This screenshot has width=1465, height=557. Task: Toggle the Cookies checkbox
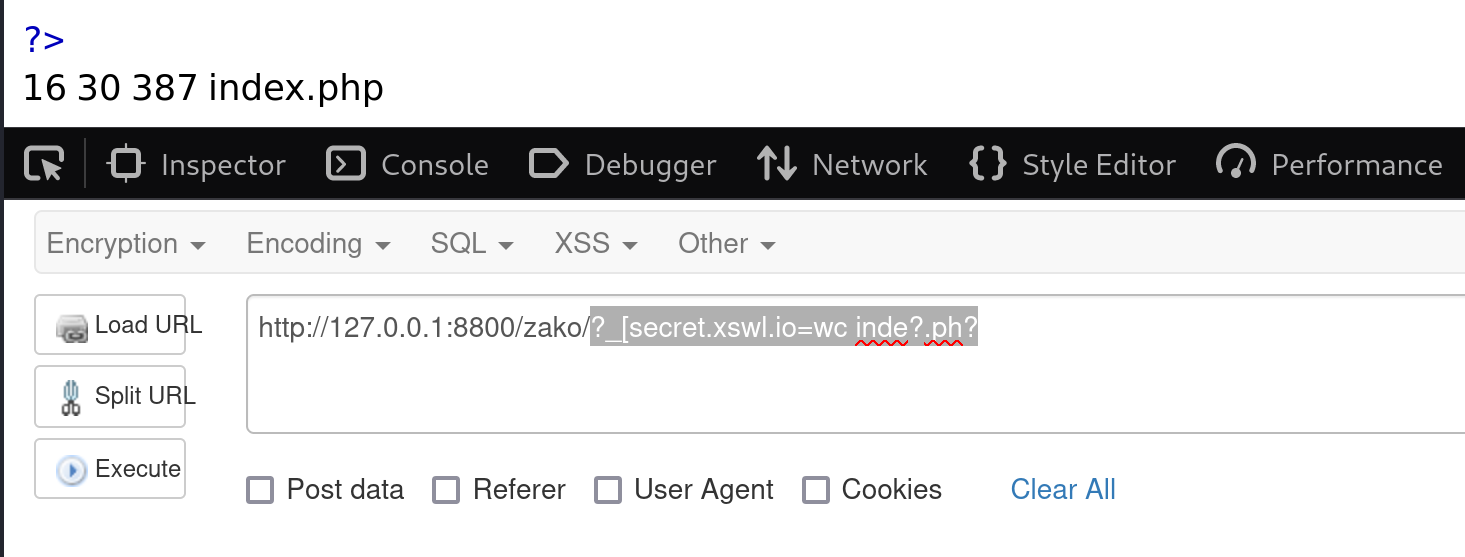816,490
